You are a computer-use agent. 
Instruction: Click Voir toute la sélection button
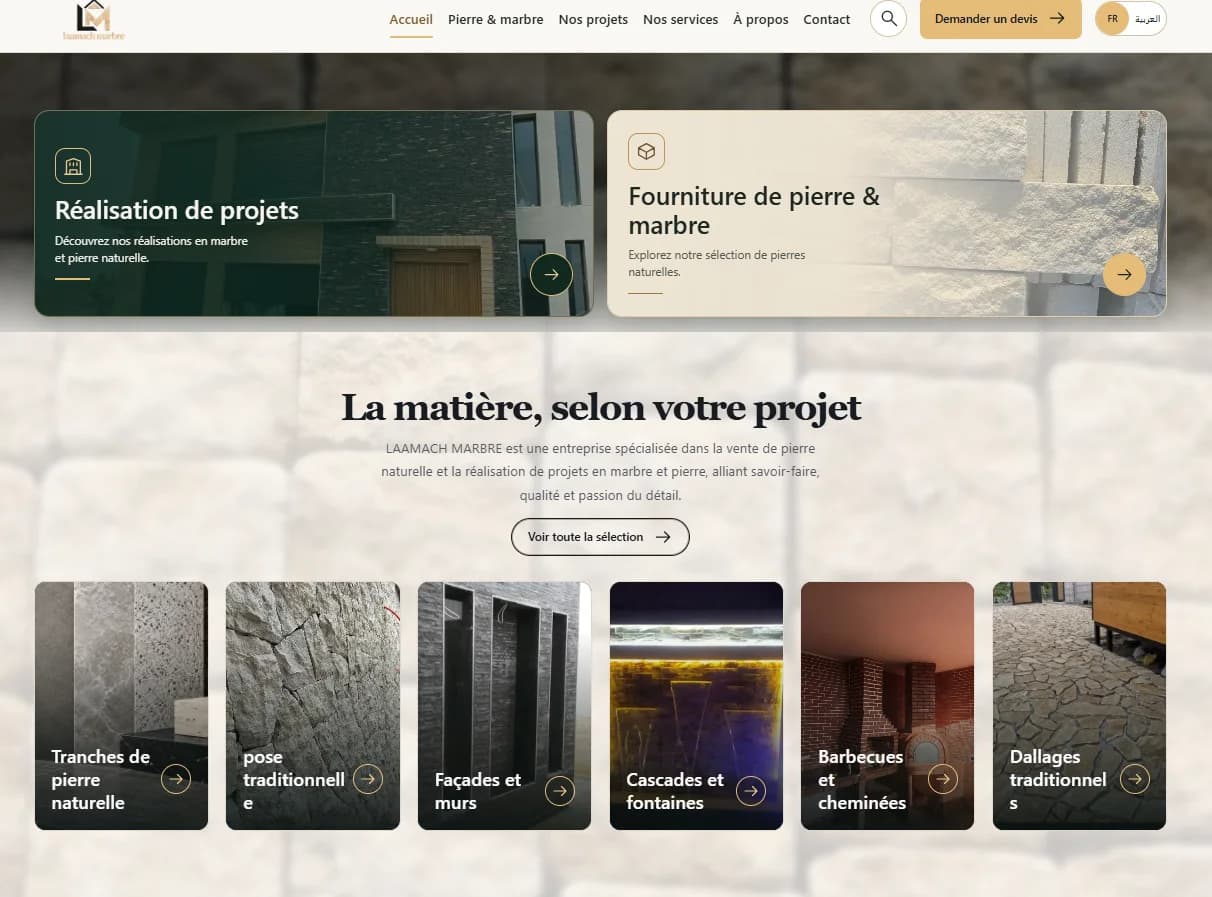[x=600, y=537]
